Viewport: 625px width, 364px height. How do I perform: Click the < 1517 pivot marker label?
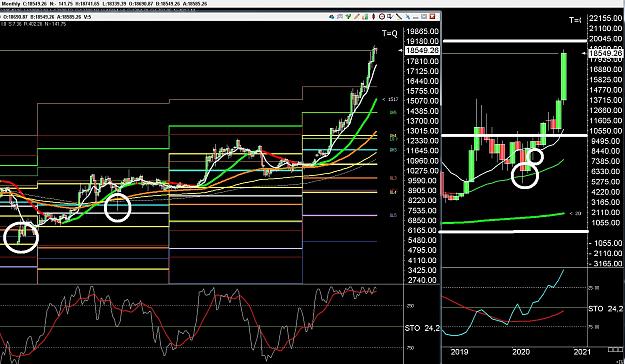(x=390, y=99)
